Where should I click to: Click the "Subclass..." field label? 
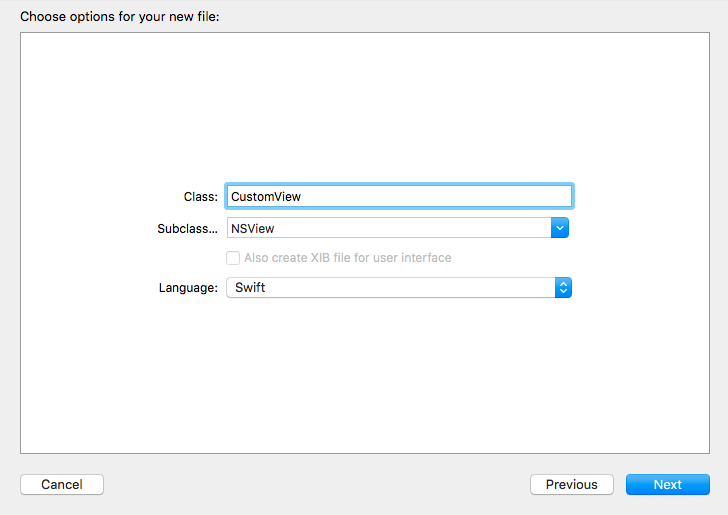click(x=187, y=229)
